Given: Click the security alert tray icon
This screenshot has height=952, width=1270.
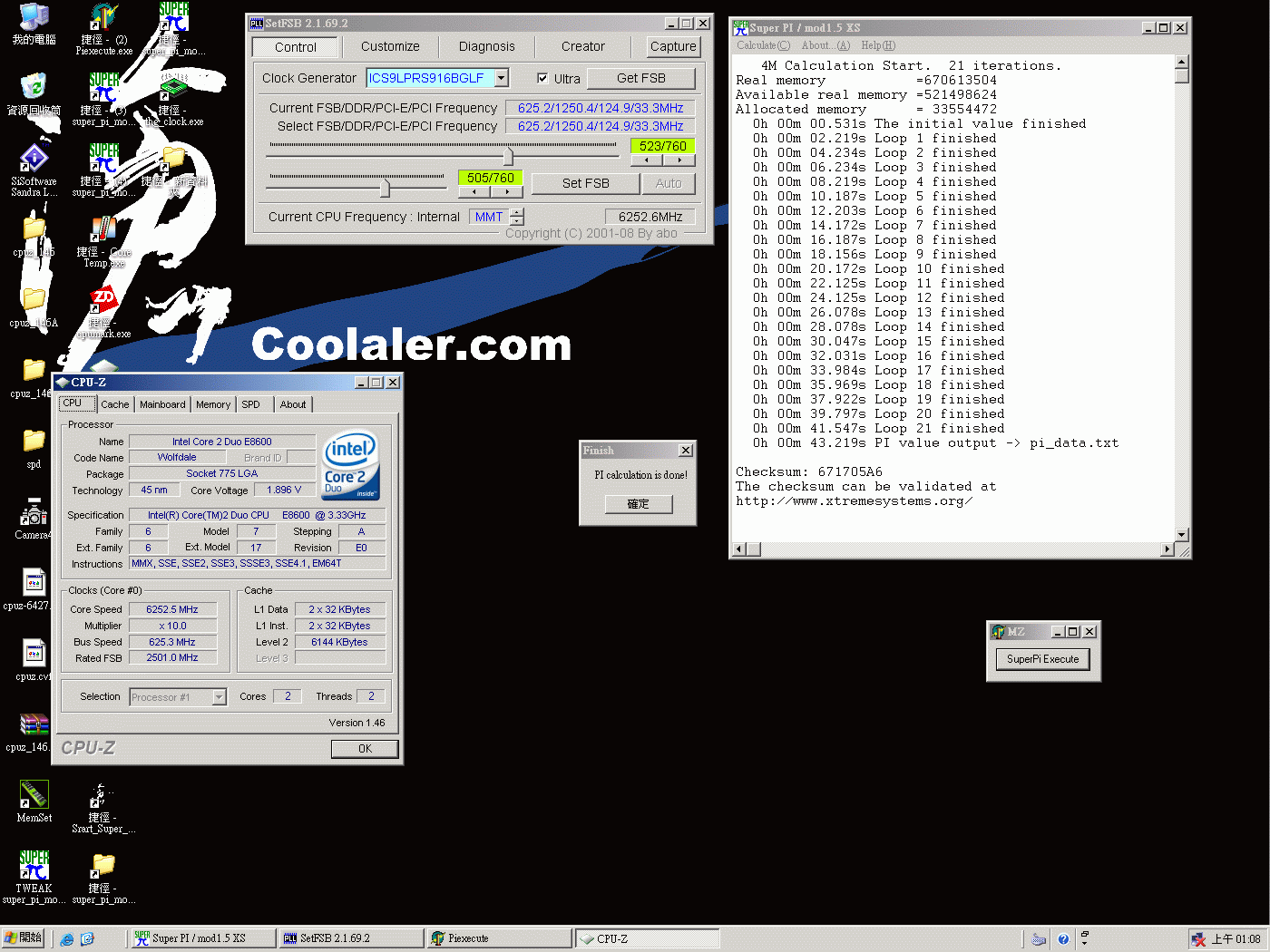Looking at the screenshot, I should click(x=1199, y=939).
